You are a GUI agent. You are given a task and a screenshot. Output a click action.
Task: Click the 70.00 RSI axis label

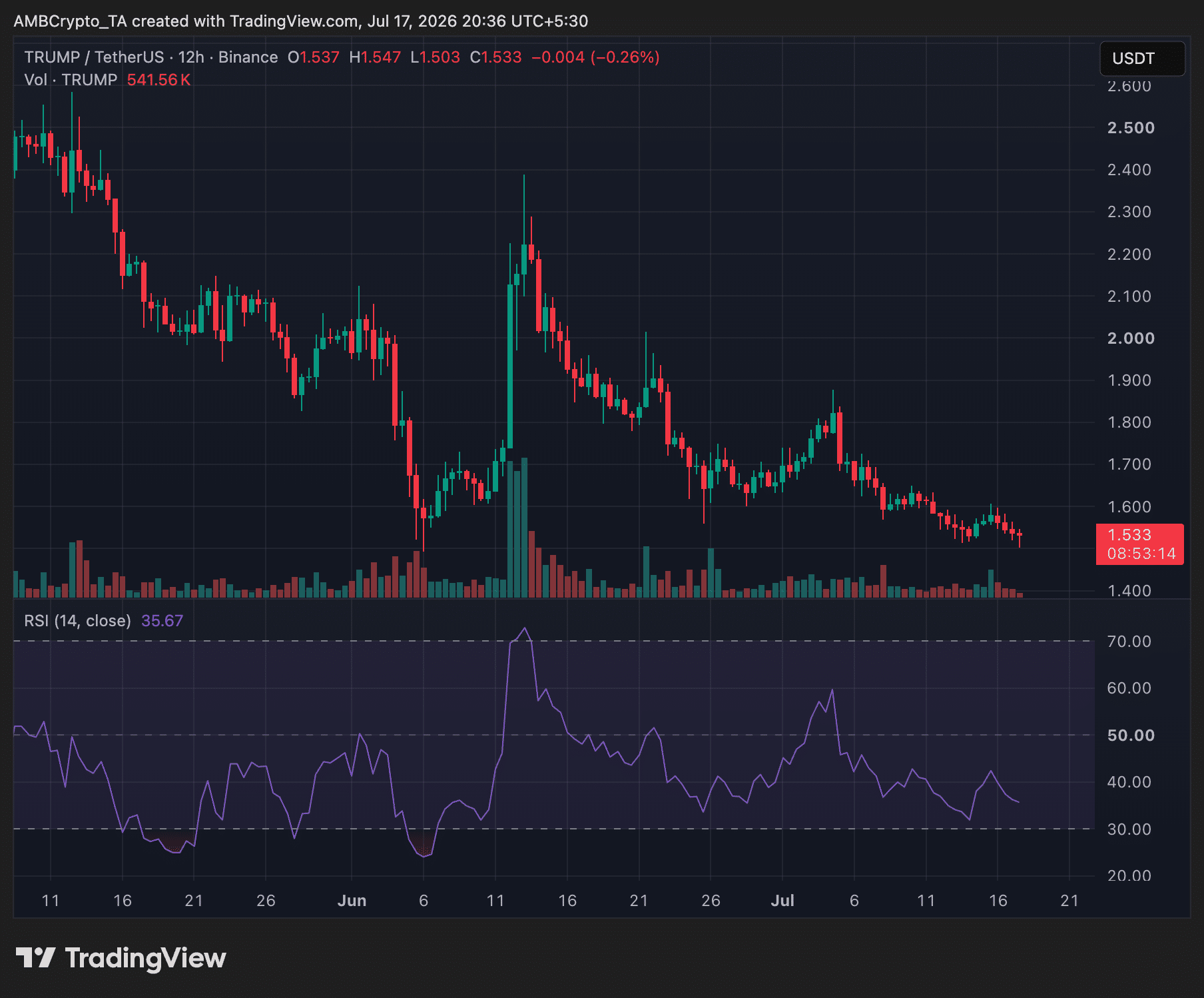pyautogui.click(x=1129, y=642)
